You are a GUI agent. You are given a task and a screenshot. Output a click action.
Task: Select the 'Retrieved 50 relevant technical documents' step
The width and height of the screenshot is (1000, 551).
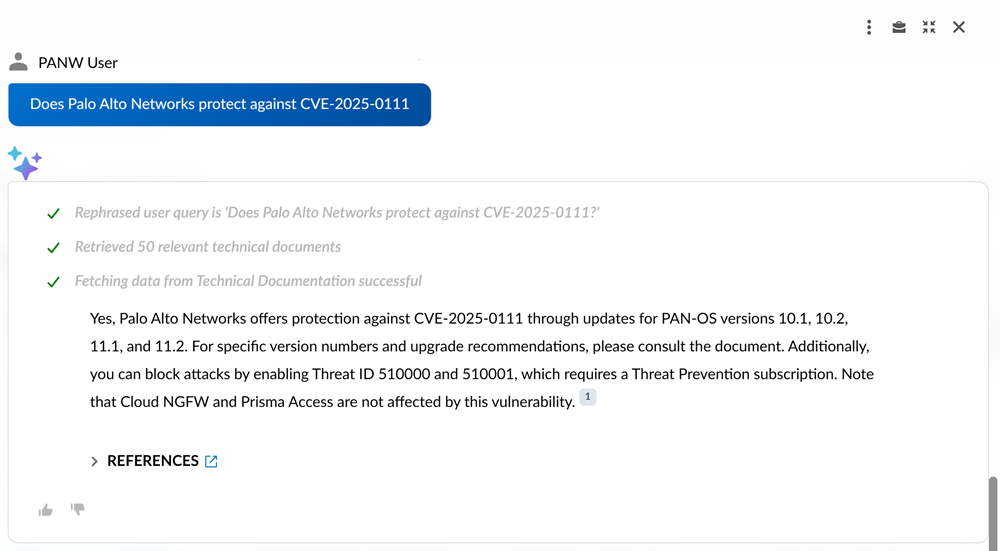coord(208,247)
